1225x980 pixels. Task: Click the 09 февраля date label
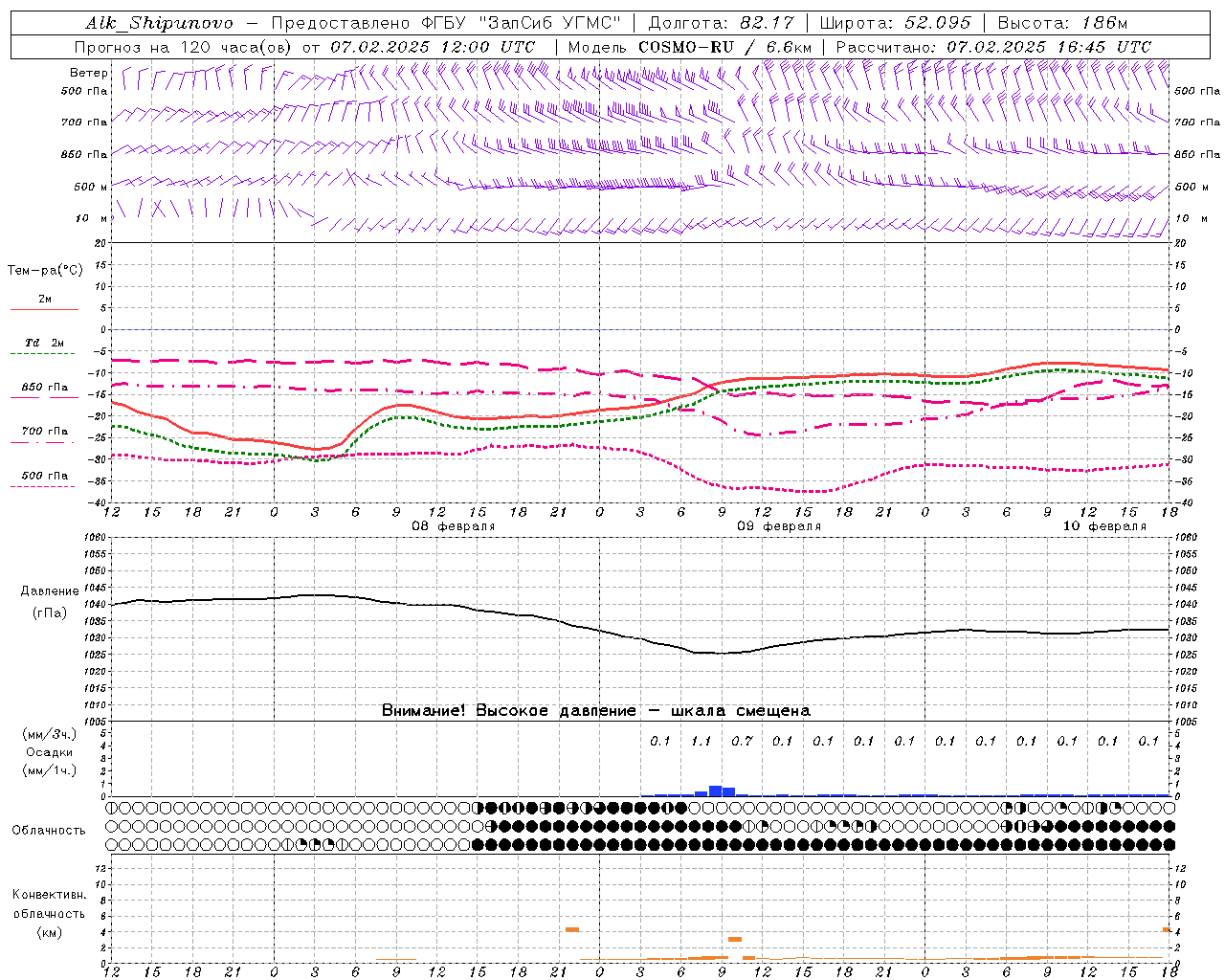click(x=779, y=526)
